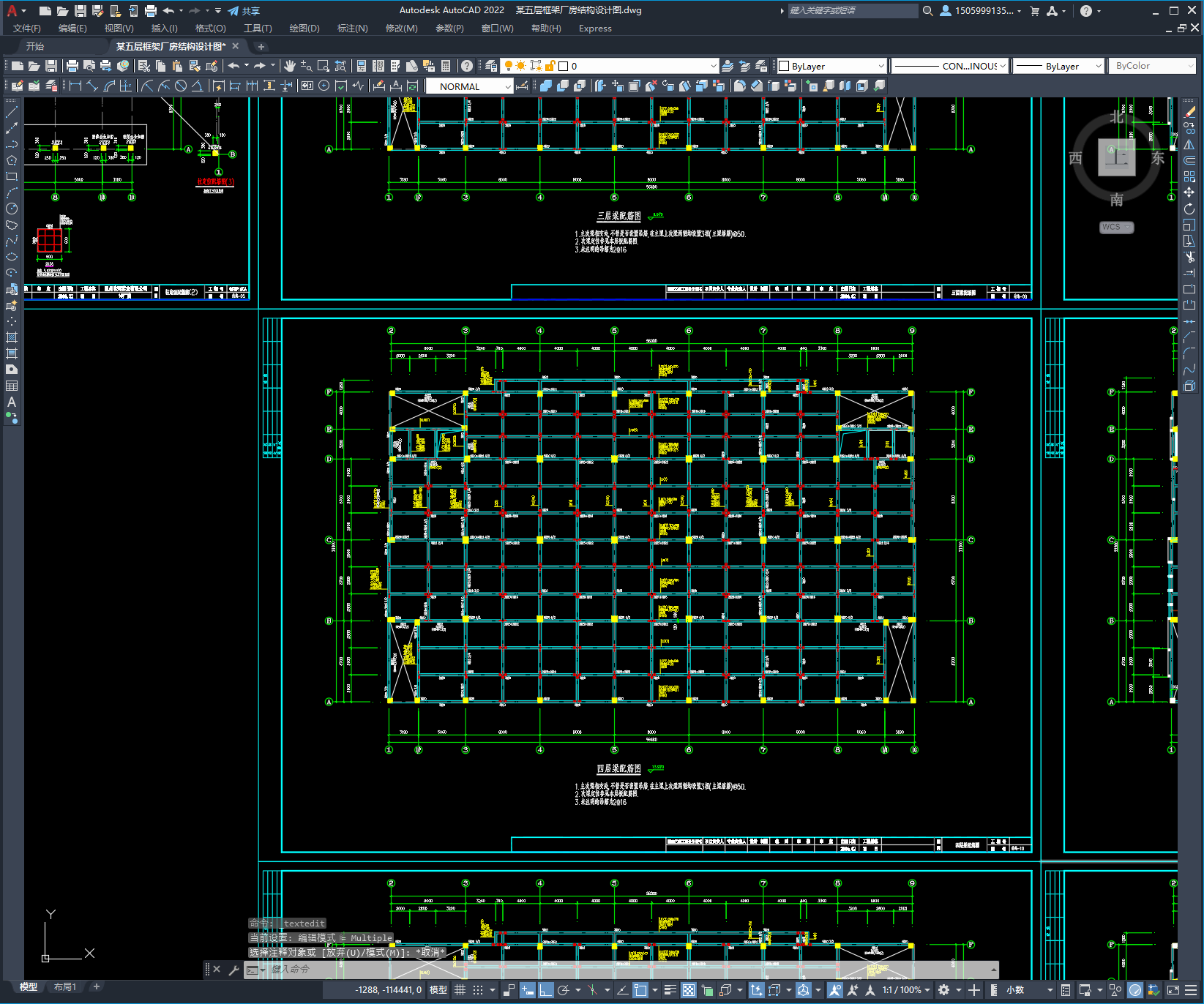Toggle transparency display in status bar
This screenshot has height=1004, width=1204.
click(689, 990)
